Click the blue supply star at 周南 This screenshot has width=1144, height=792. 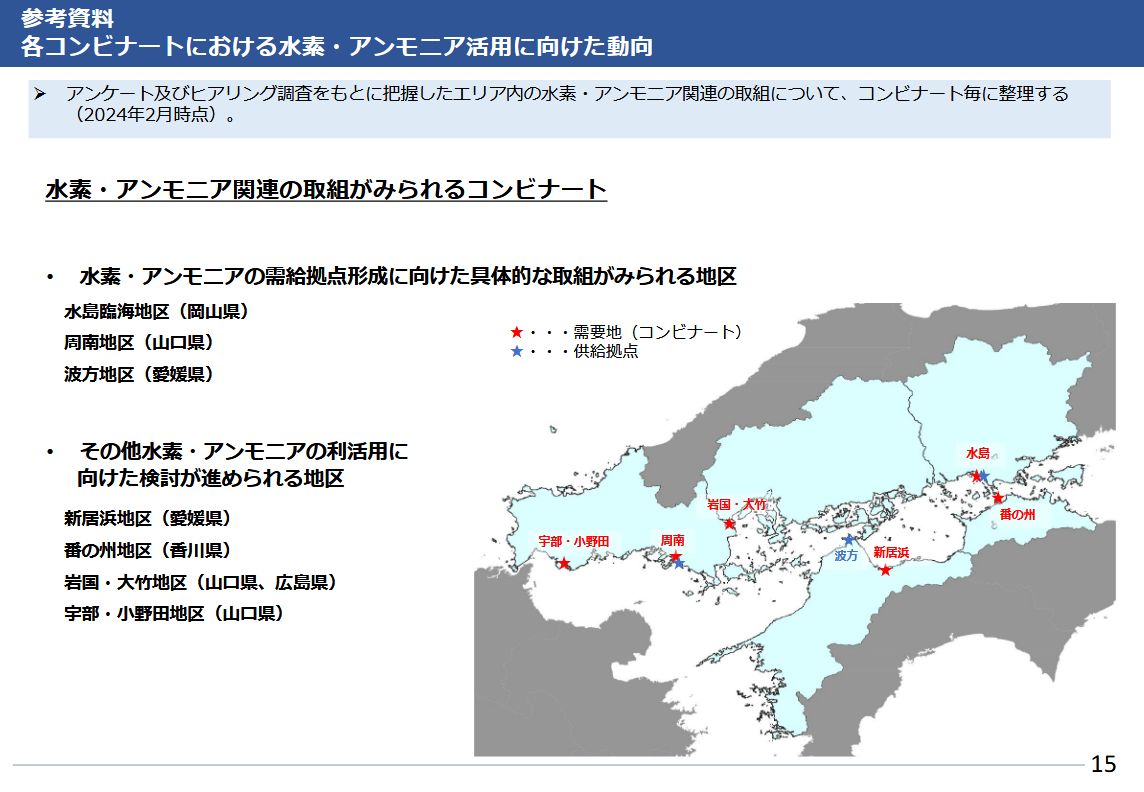click(680, 564)
